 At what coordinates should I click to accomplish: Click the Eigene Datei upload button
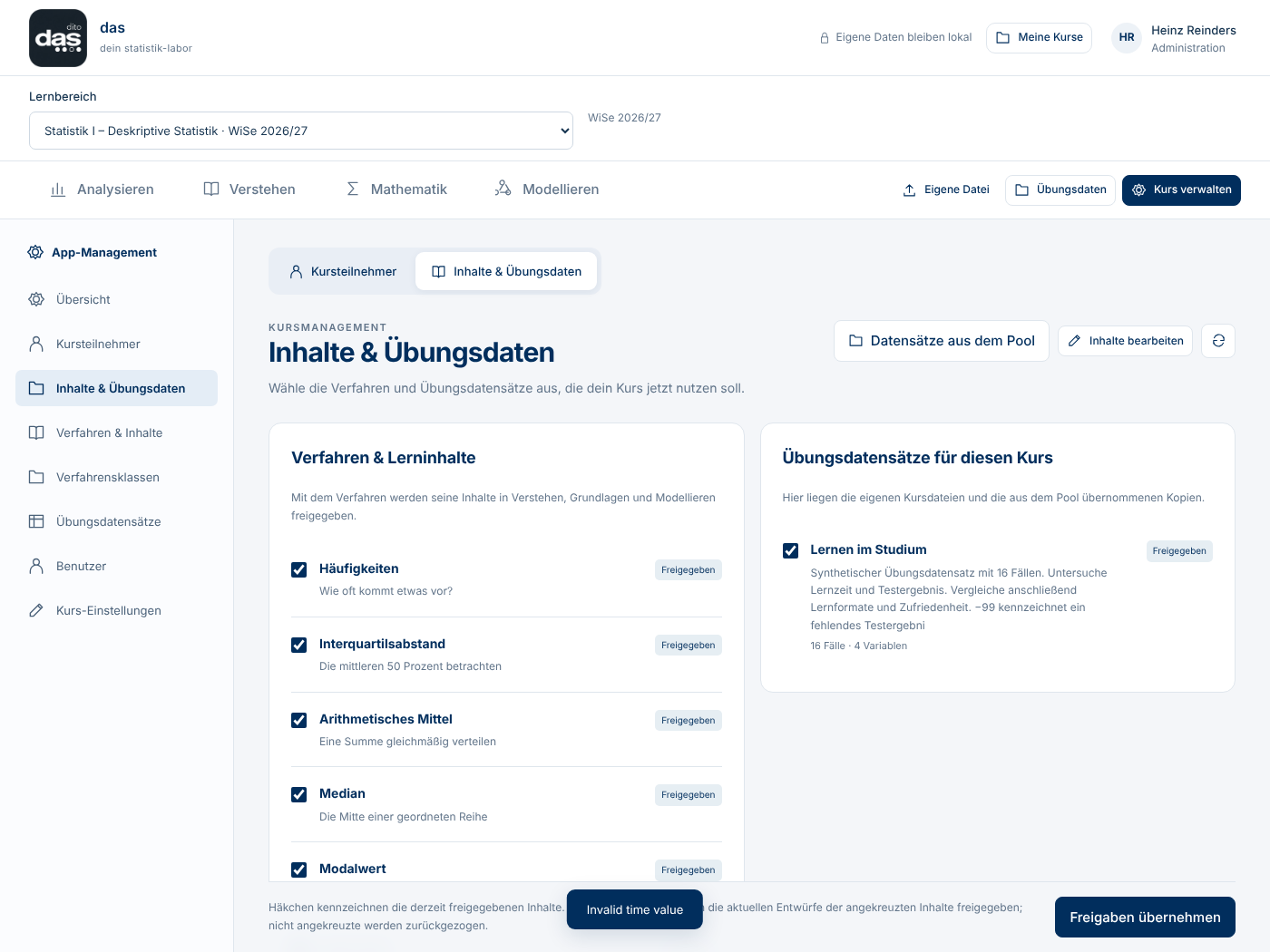[x=946, y=189]
